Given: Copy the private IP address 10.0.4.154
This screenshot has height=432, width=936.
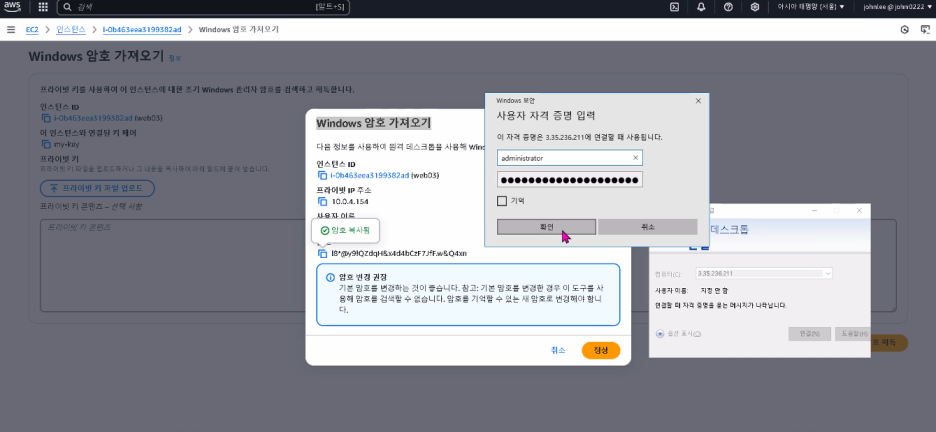Looking at the screenshot, I should pyautogui.click(x=323, y=201).
